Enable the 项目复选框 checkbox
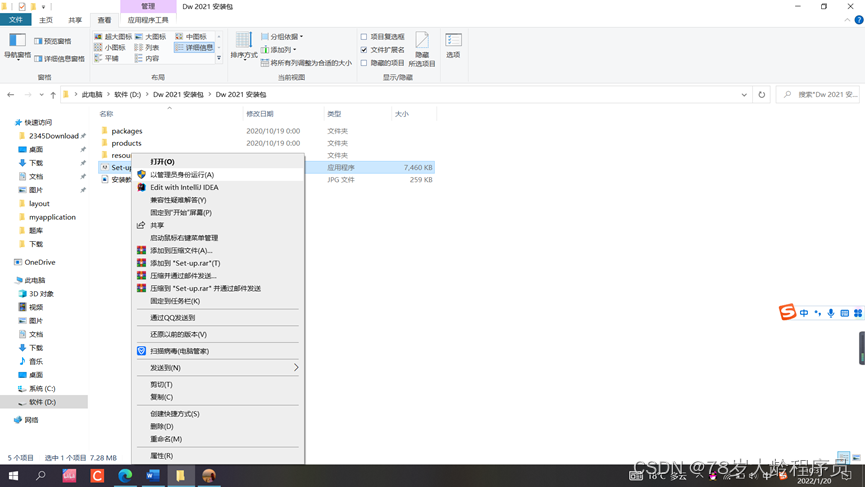Screen dimensions: 865x487 [364, 37]
